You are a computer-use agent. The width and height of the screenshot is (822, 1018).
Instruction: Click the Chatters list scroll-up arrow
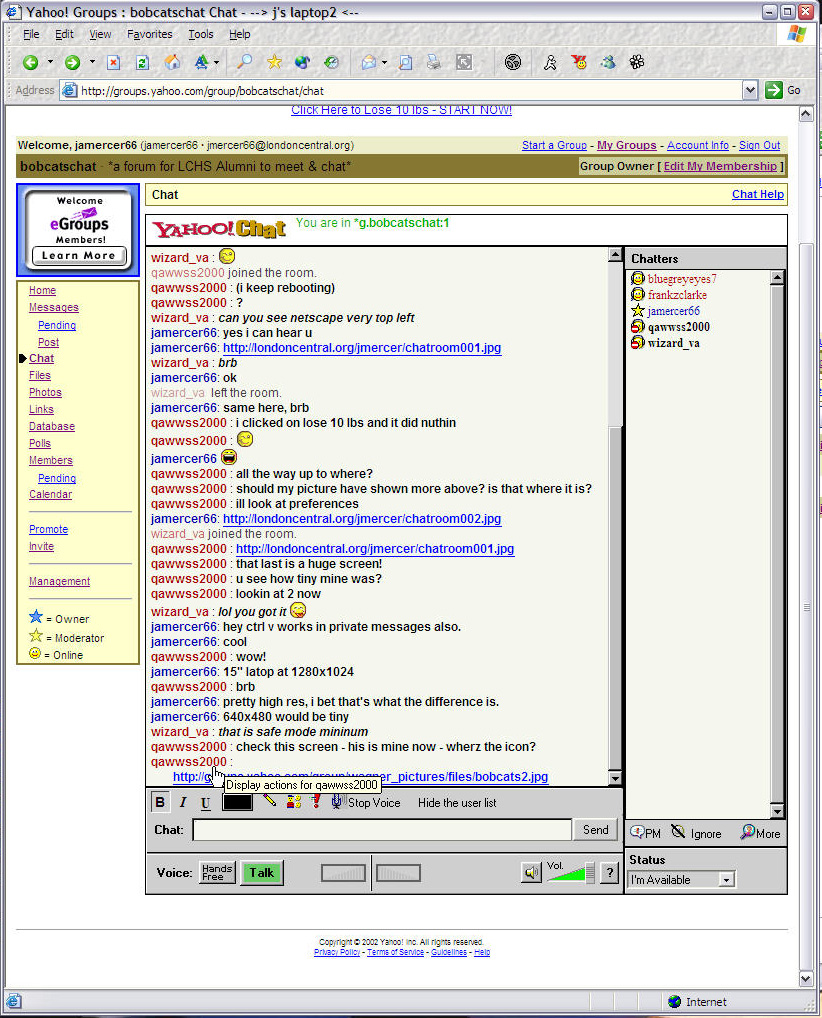click(777, 278)
